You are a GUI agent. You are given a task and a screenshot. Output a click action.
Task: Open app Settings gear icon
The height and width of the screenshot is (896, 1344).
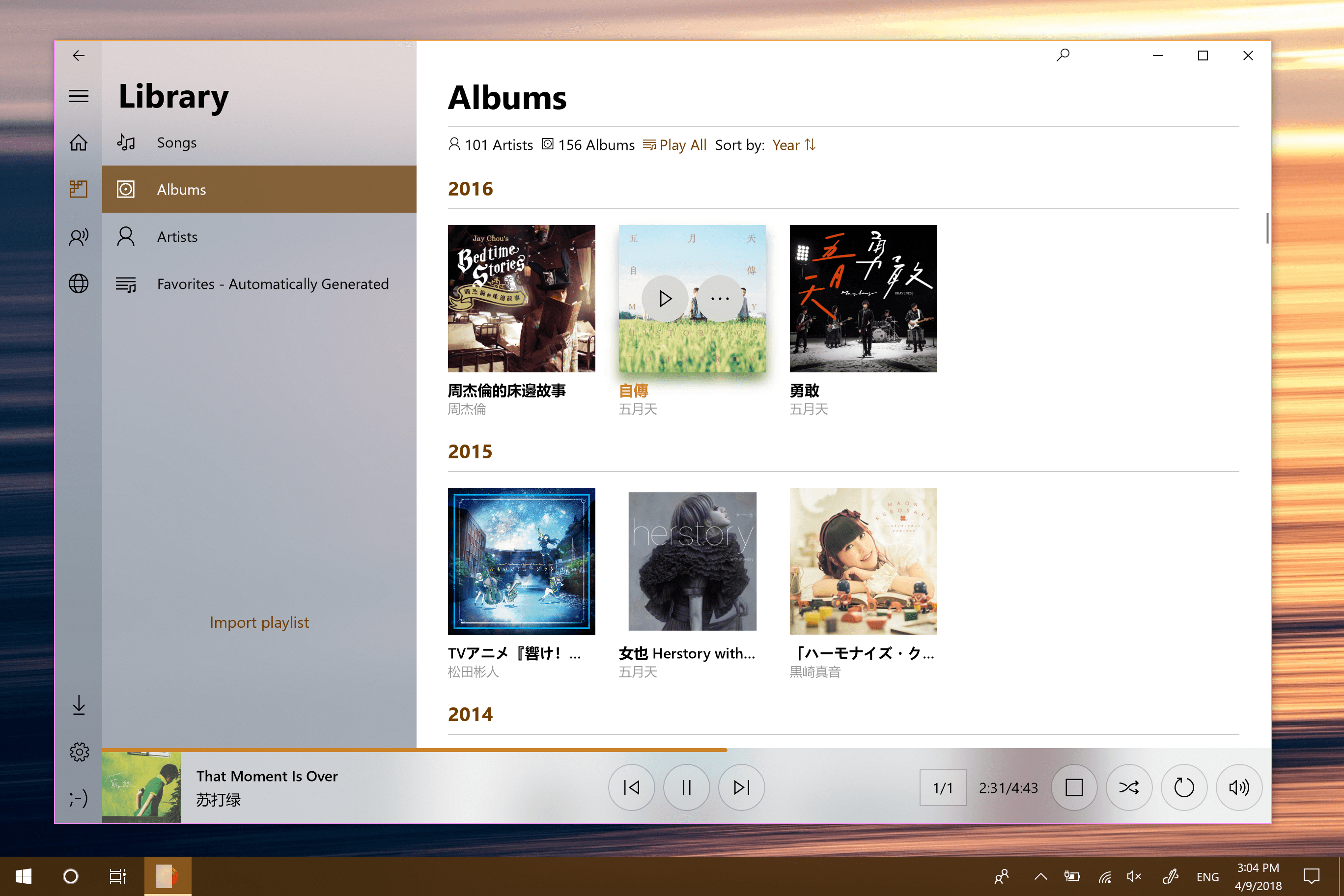(x=79, y=752)
